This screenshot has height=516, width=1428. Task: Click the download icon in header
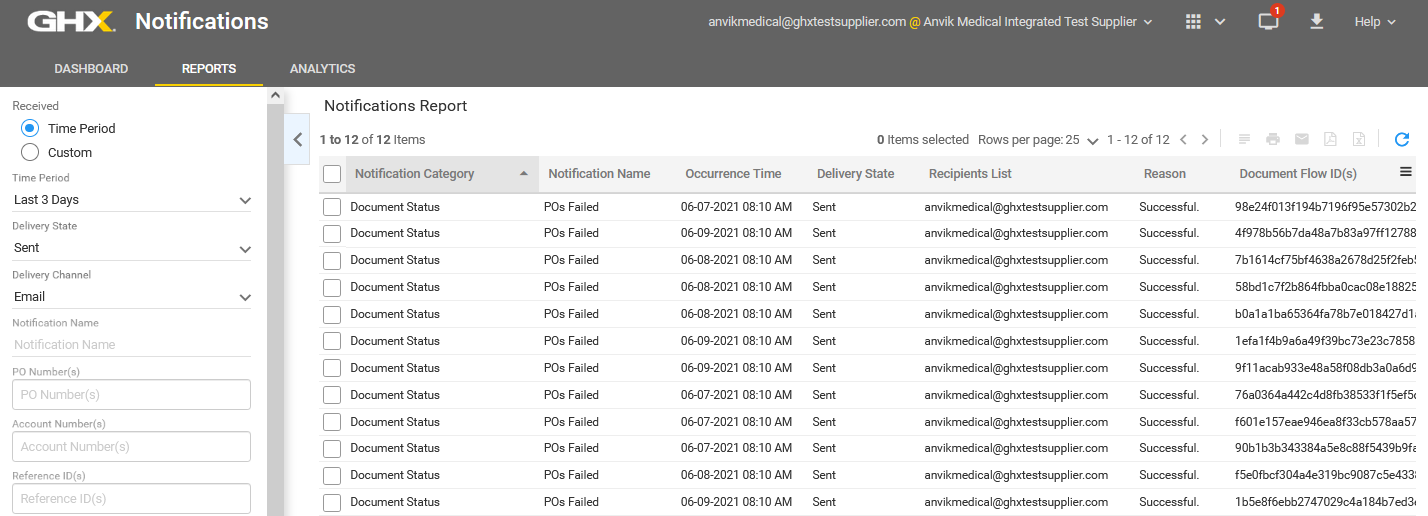(1317, 22)
